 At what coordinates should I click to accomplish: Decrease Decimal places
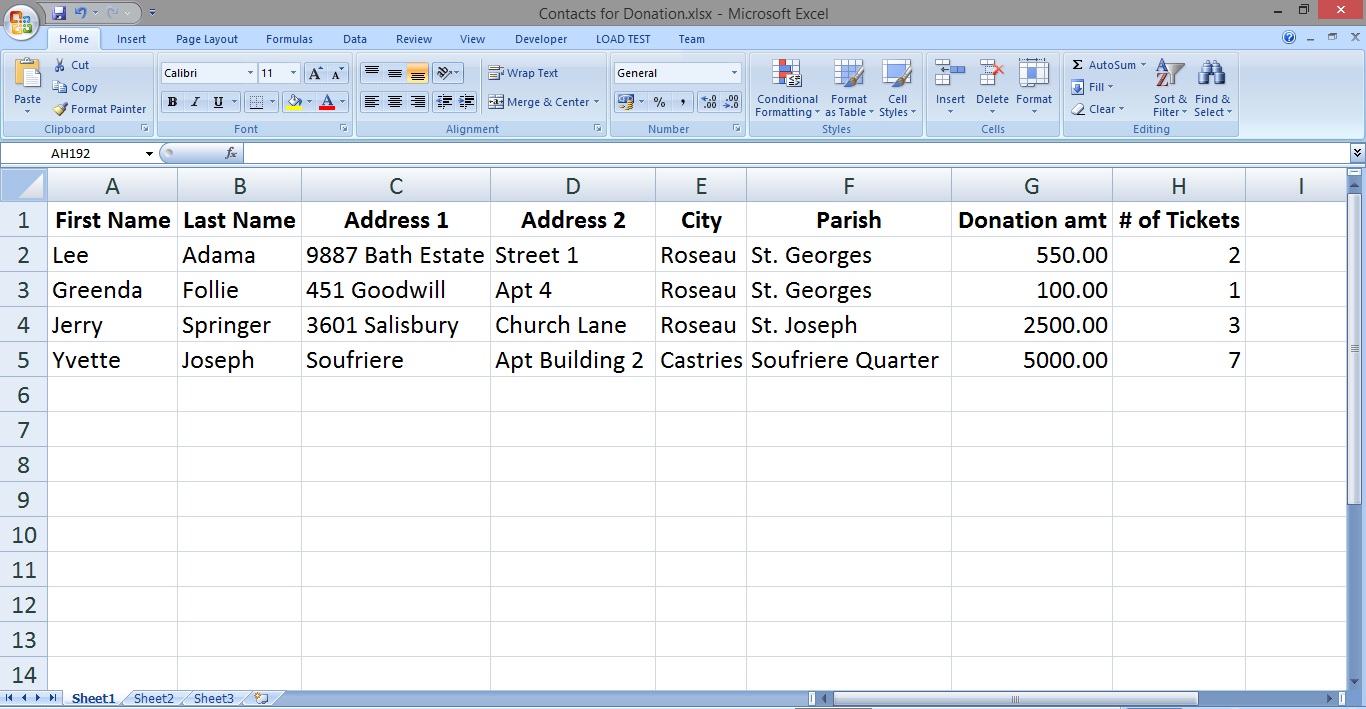coord(731,102)
